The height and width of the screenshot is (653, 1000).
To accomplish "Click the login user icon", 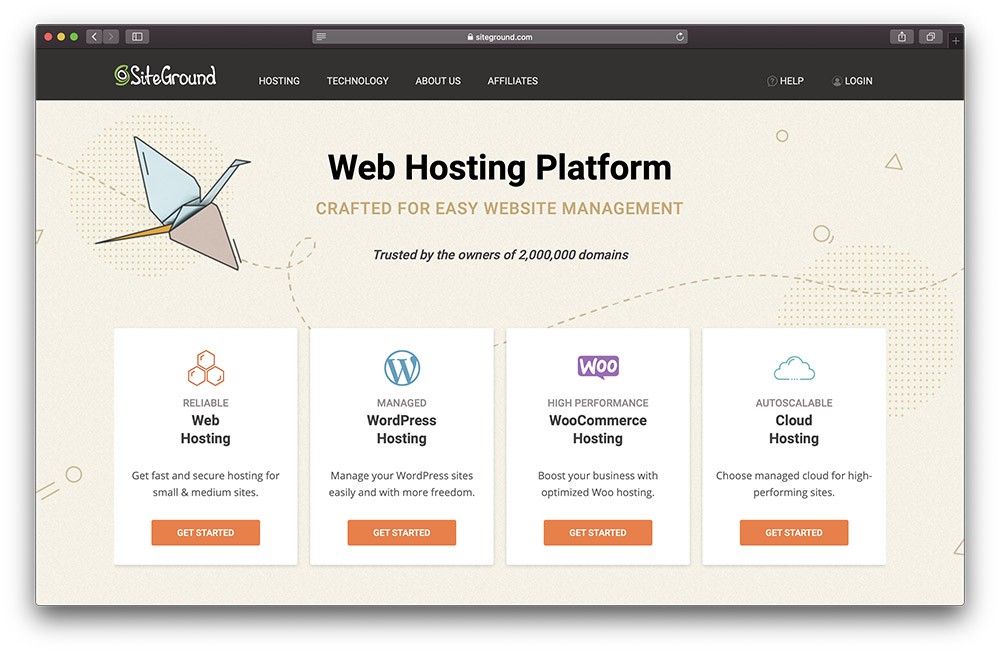I will [x=837, y=81].
